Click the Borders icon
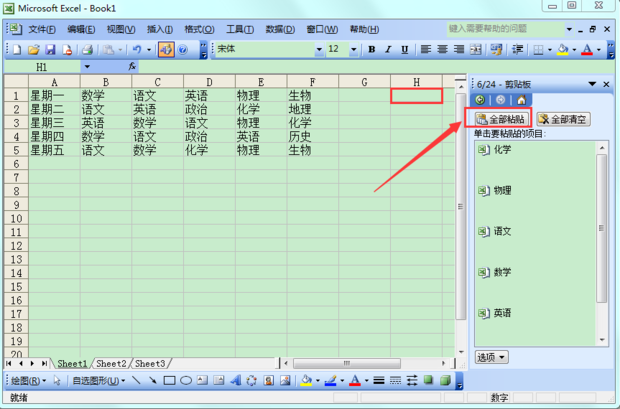The height and width of the screenshot is (409, 620). (538, 50)
